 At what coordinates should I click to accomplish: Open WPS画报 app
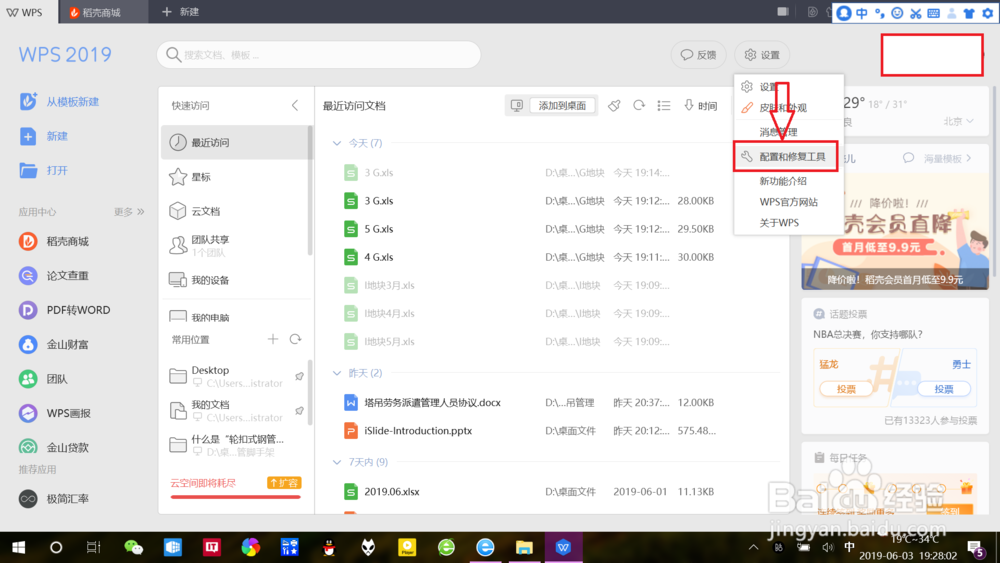tap(55, 413)
